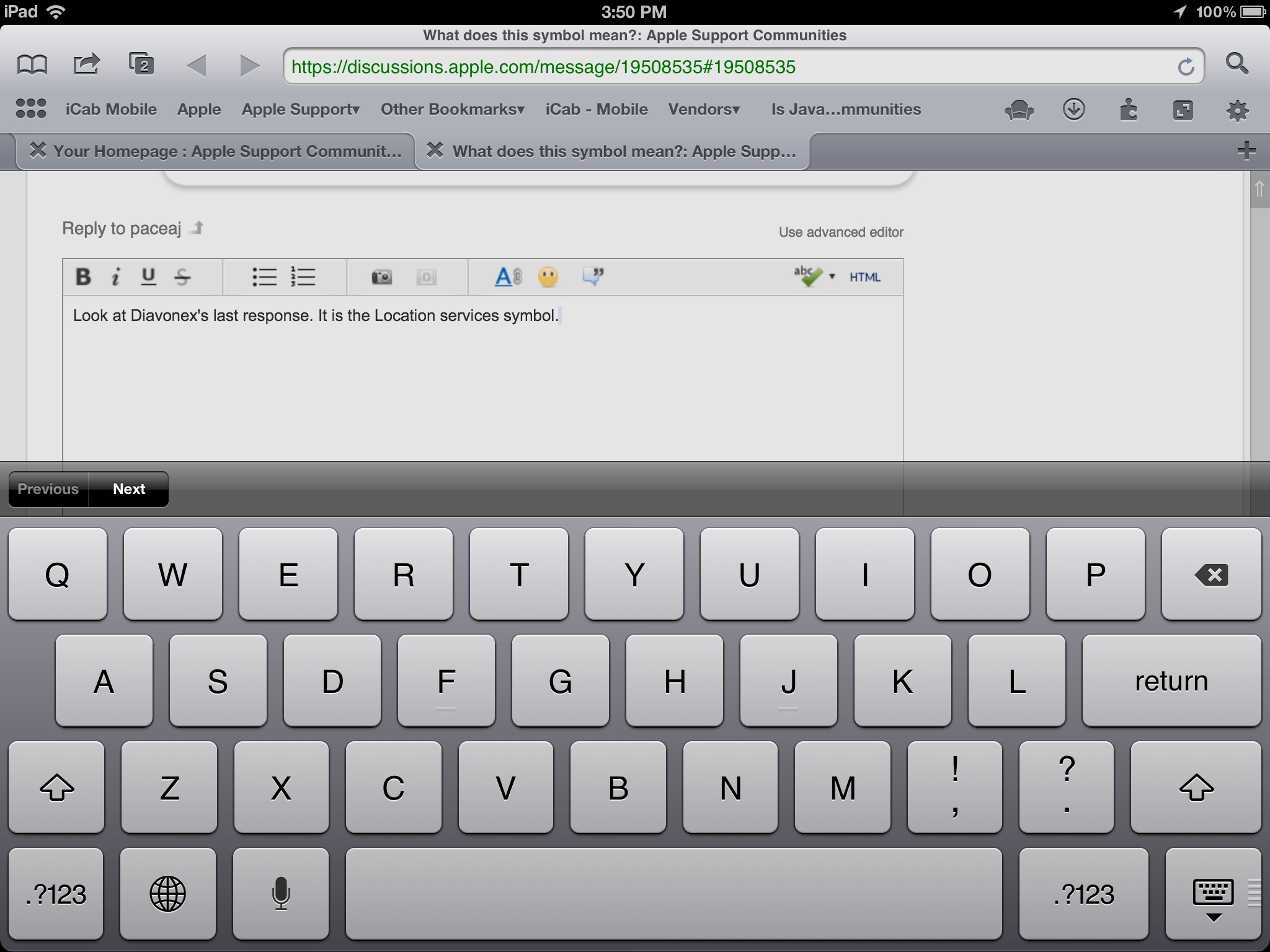Open the downloads manager icon
The width and height of the screenshot is (1270, 952).
(x=1073, y=110)
